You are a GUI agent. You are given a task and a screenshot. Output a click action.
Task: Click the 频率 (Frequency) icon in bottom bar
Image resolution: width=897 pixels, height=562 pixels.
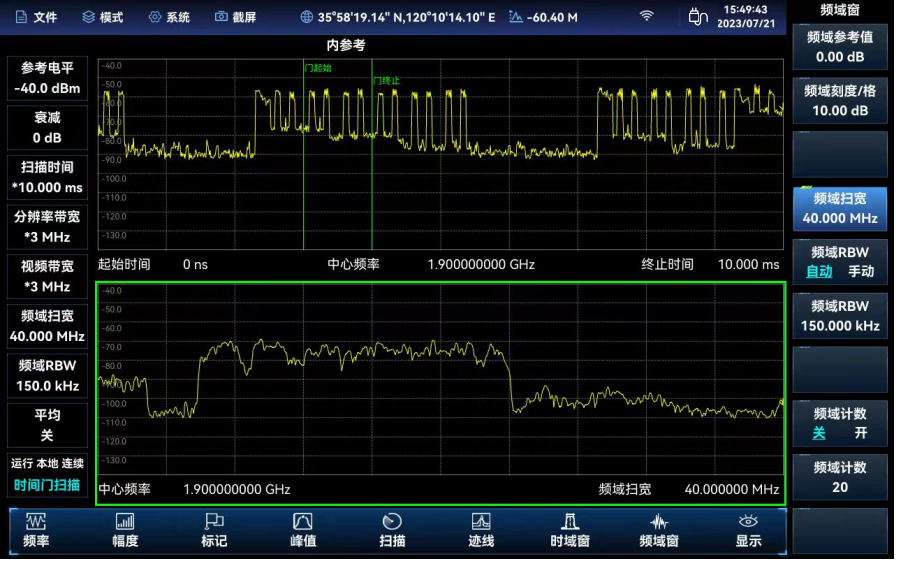(x=36, y=530)
